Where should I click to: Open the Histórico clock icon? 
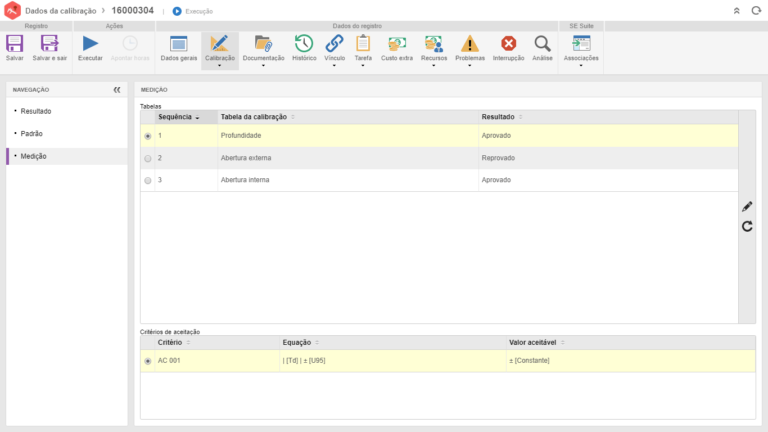[304, 44]
